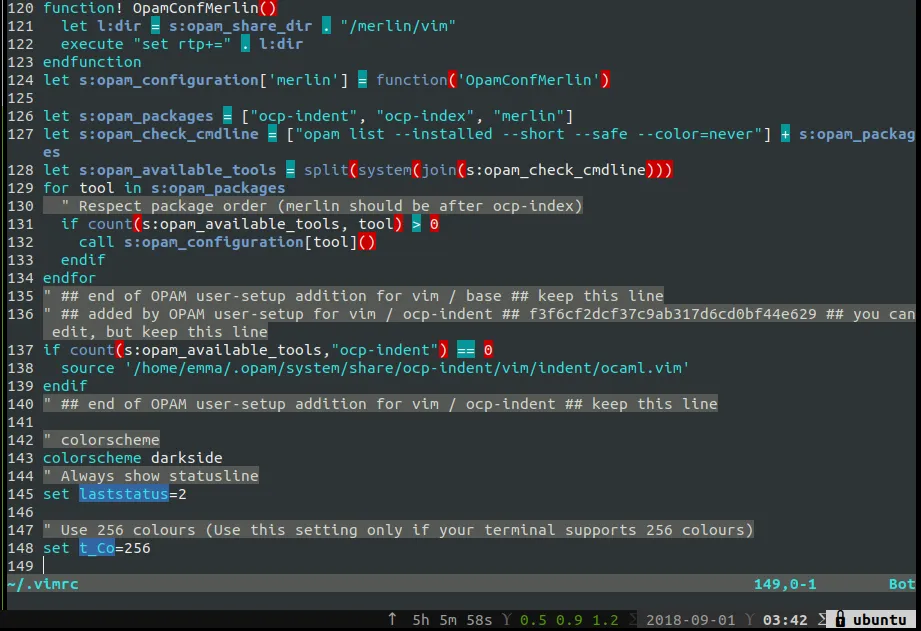Click the end of ocp-indent addition comment line 140

[x=380, y=404]
